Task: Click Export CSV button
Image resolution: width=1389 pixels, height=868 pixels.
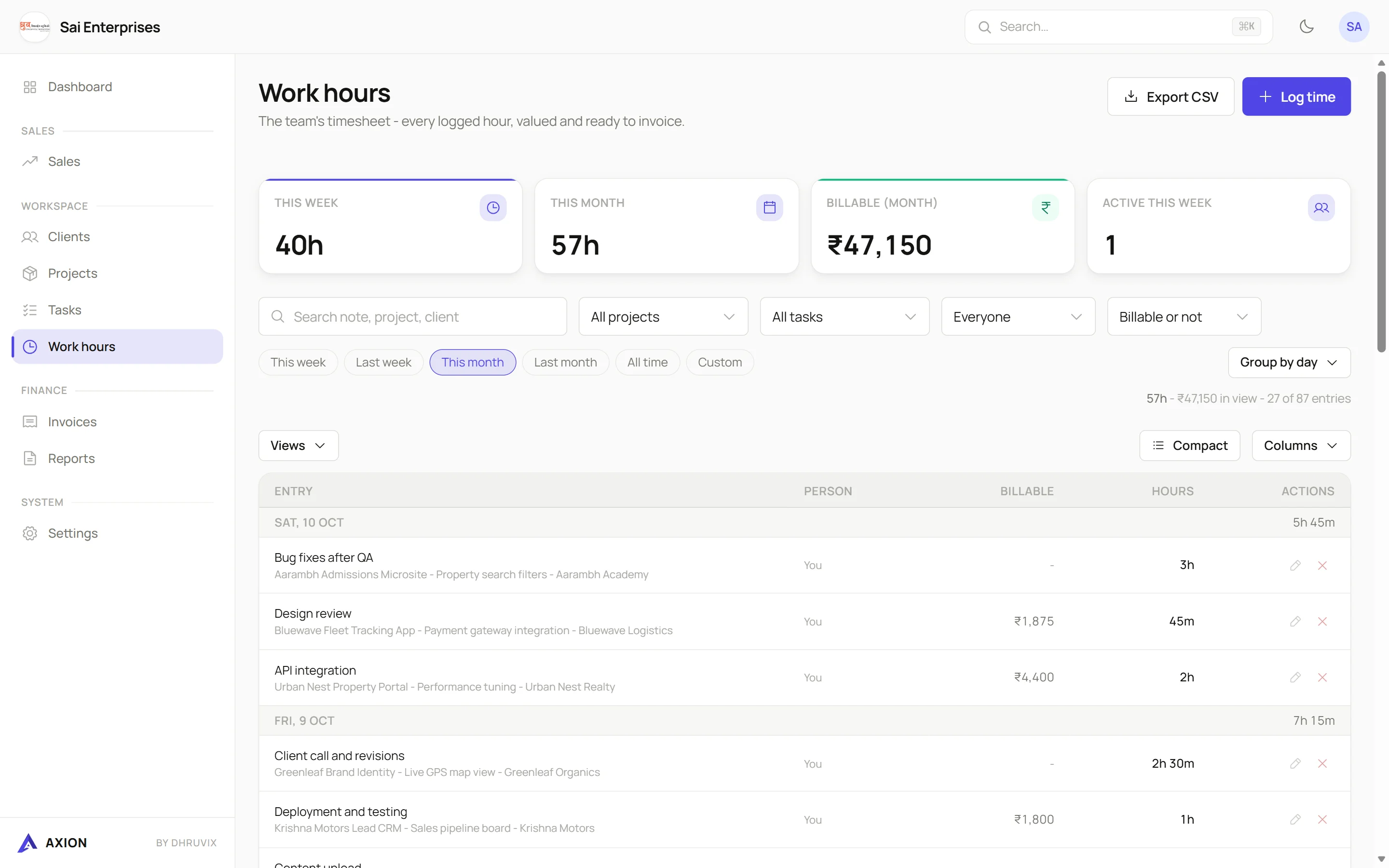Action: coord(1171,96)
